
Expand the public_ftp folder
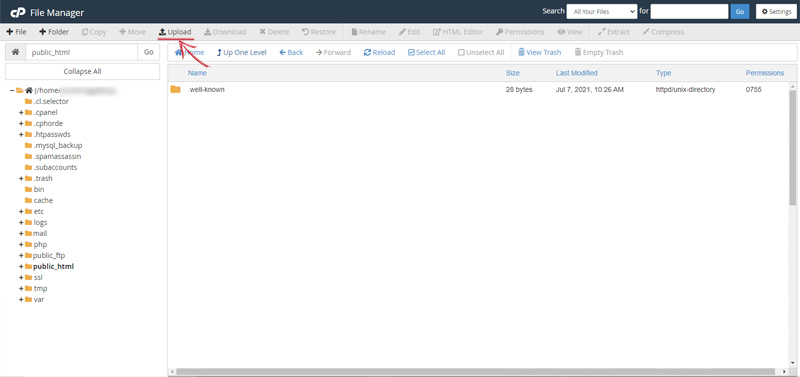tap(21, 256)
